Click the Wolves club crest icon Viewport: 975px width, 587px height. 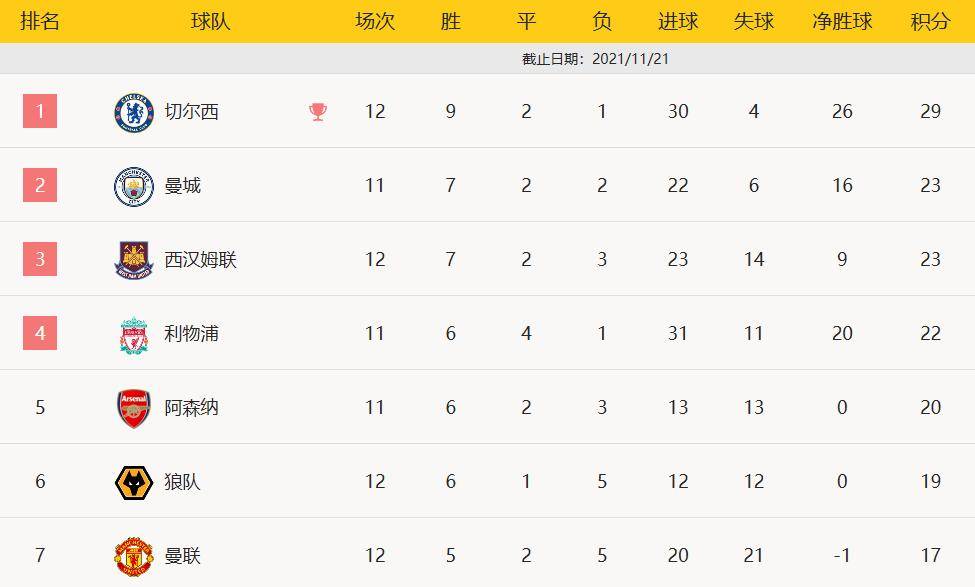point(133,482)
